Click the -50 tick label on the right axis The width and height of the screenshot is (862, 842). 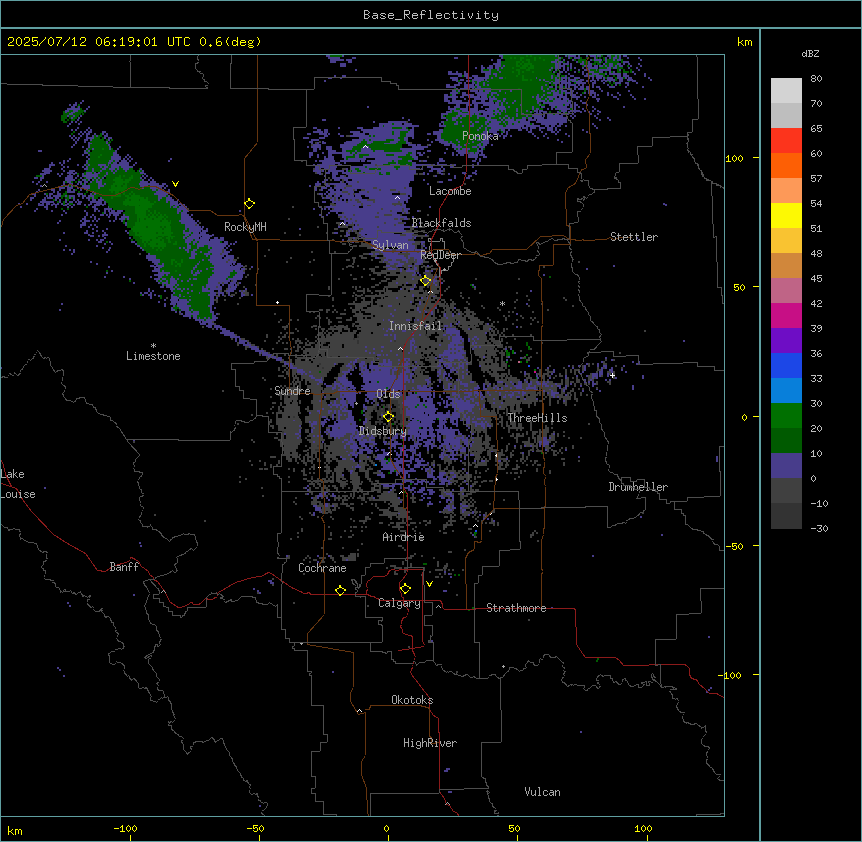[734, 546]
